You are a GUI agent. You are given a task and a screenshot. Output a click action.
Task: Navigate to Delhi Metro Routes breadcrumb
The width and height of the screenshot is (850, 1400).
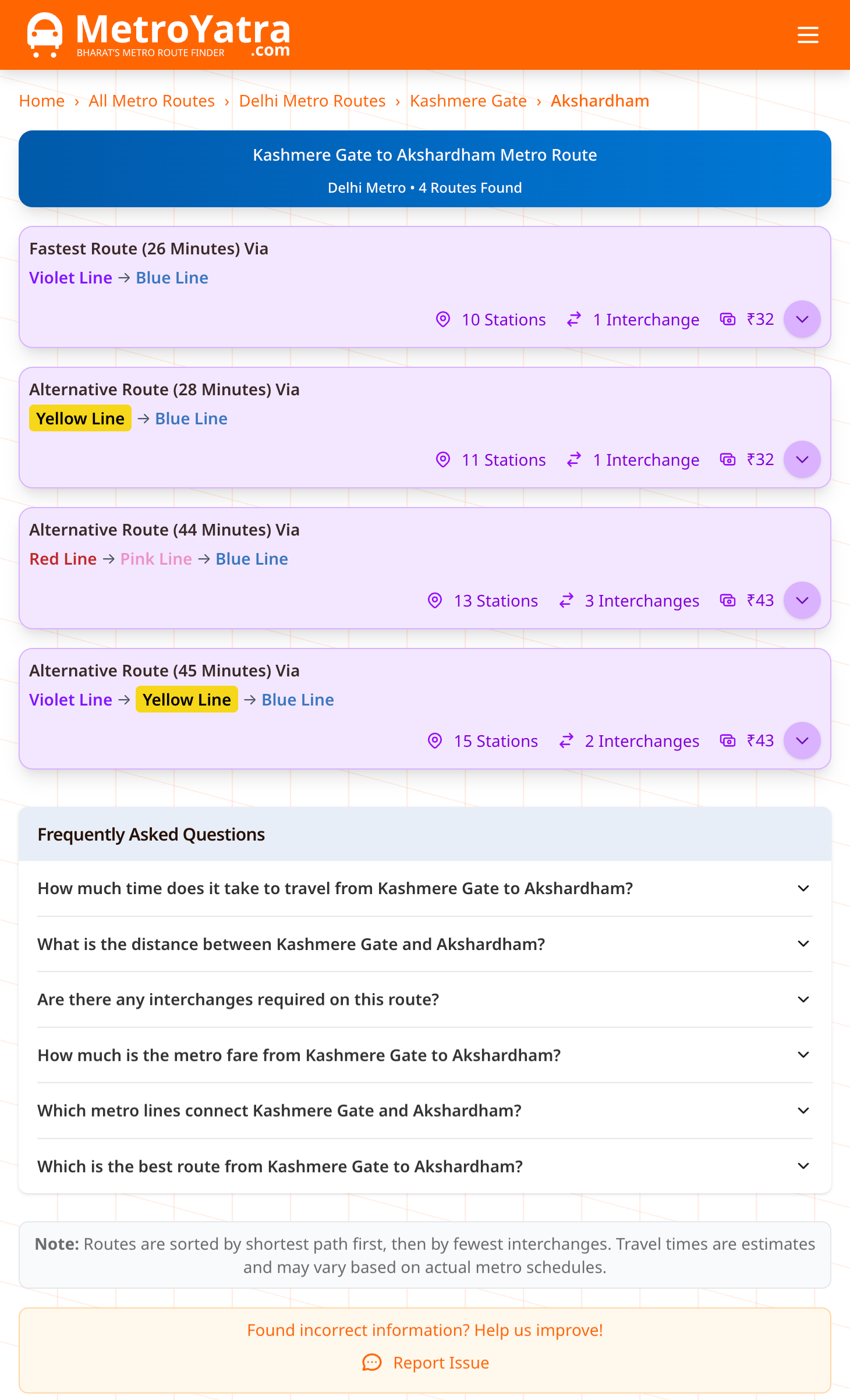[x=312, y=101]
